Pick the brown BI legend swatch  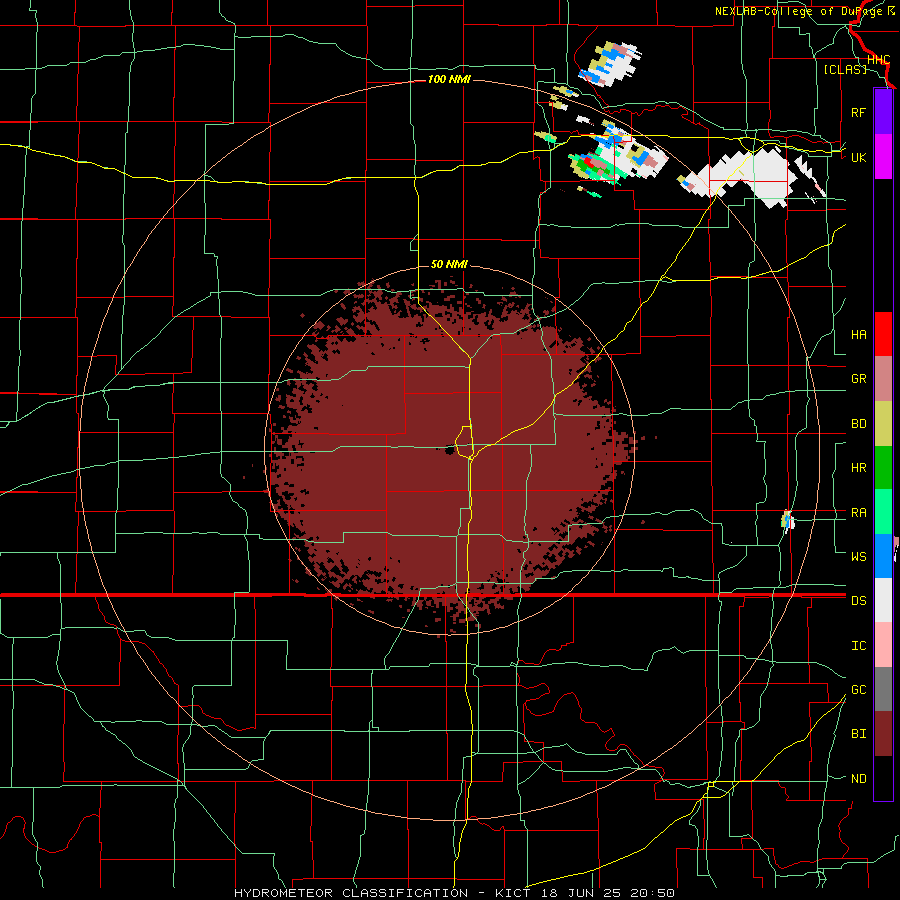883,734
